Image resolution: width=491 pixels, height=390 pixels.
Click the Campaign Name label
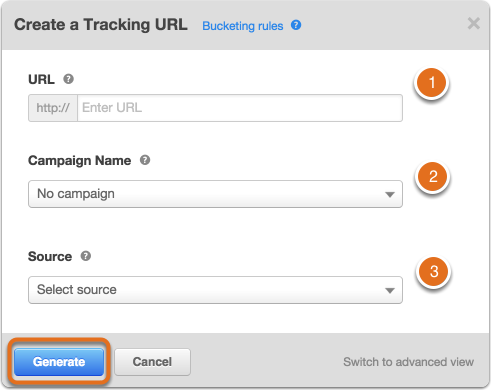coord(80,161)
